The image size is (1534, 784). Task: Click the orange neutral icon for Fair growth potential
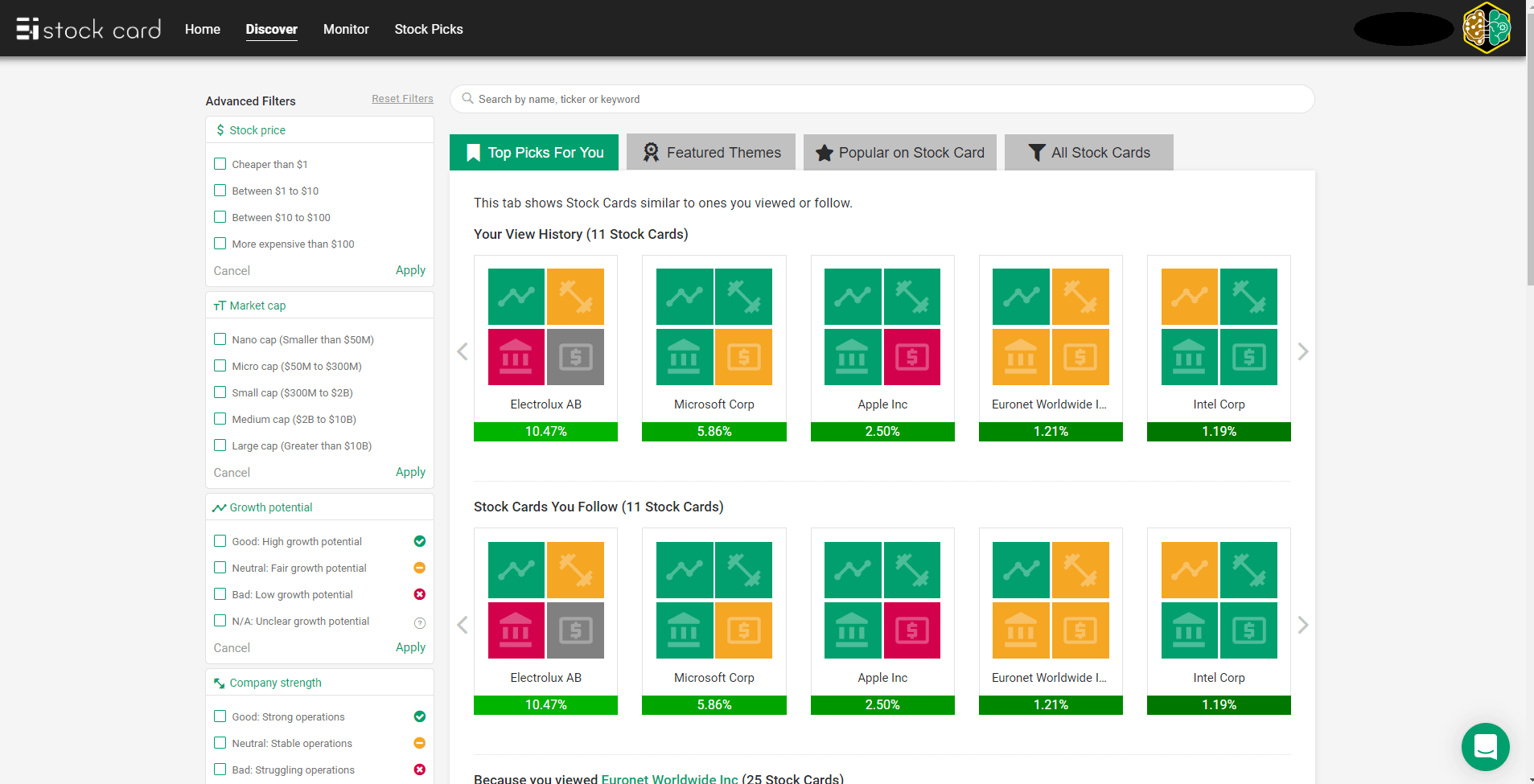[x=419, y=568]
